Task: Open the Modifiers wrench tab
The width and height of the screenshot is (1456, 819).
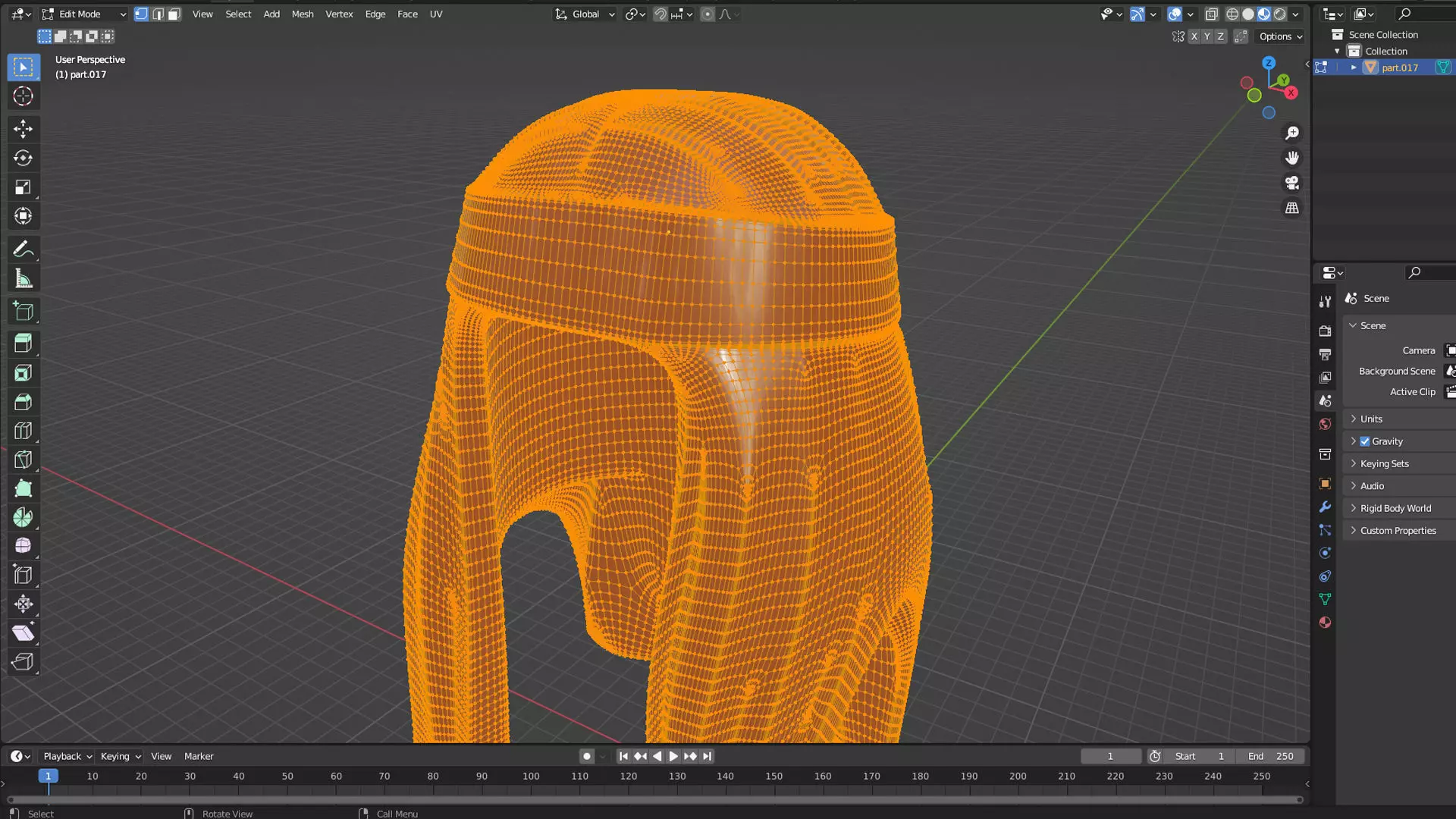Action: [1325, 507]
